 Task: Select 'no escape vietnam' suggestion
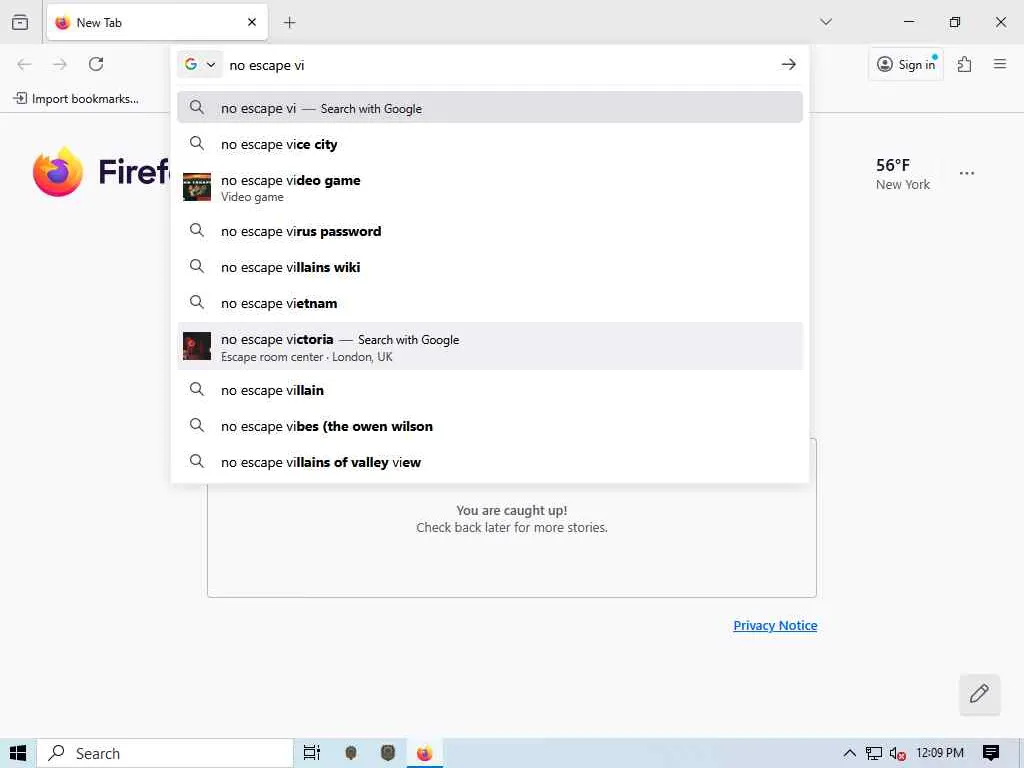(490, 302)
